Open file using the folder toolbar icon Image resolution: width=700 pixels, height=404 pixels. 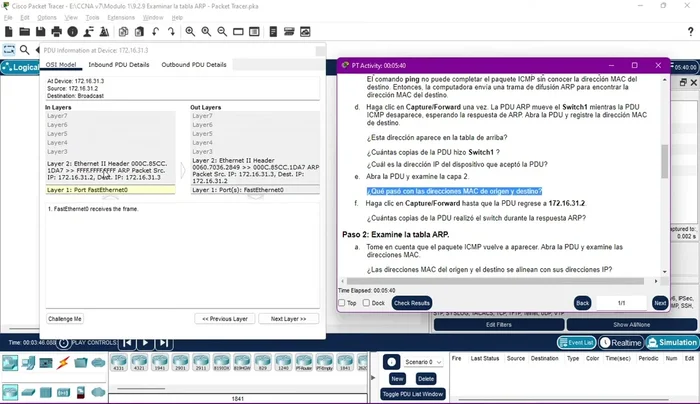pyautogui.click(x=25, y=32)
